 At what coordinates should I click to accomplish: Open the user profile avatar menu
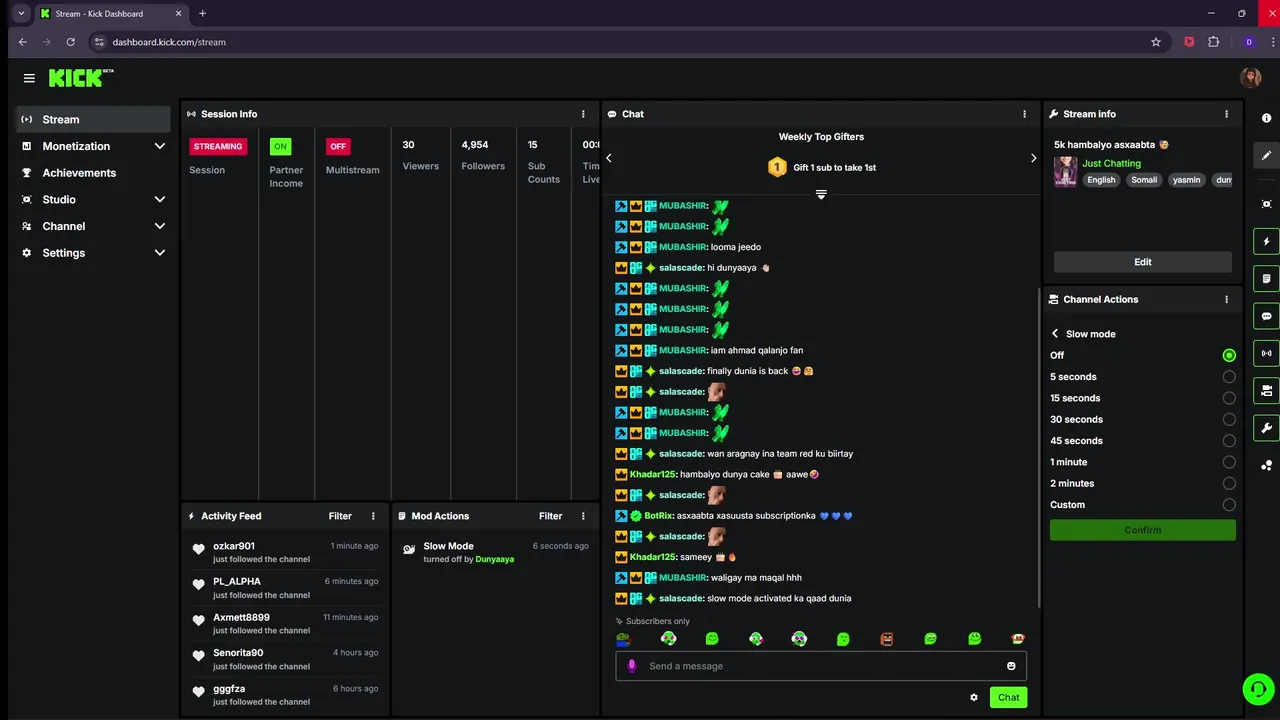pyautogui.click(x=1250, y=78)
